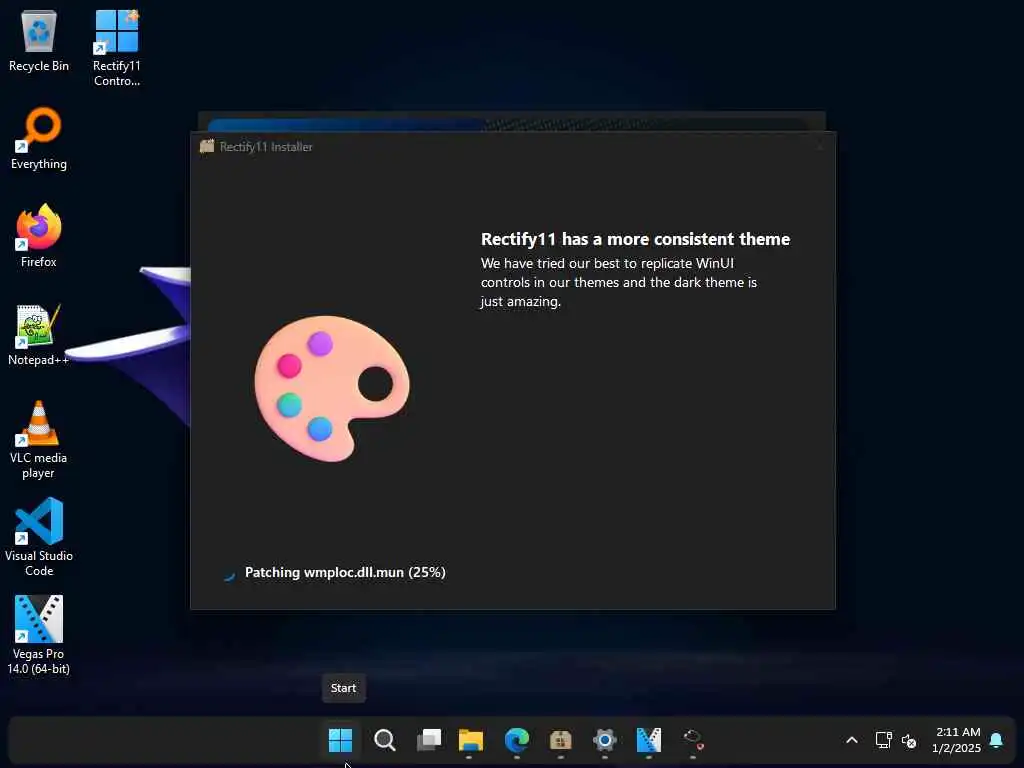Close the Rectify11 Installer window
Screen dimensions: 1024x768
coord(820,147)
